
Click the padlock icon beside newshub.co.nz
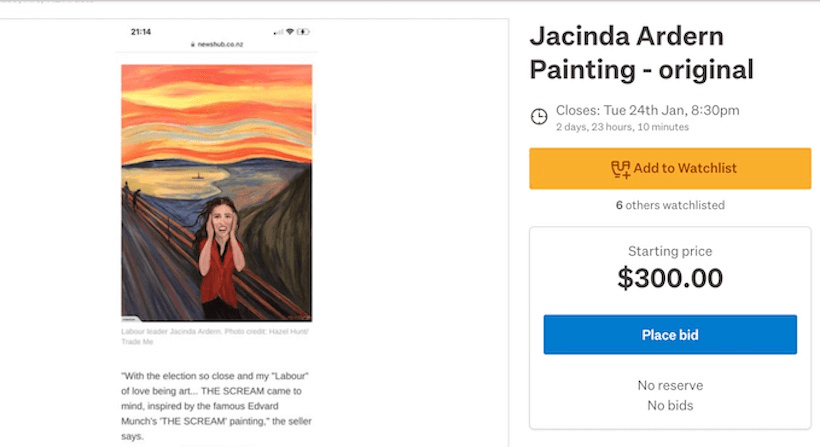pyautogui.click(x=192, y=46)
